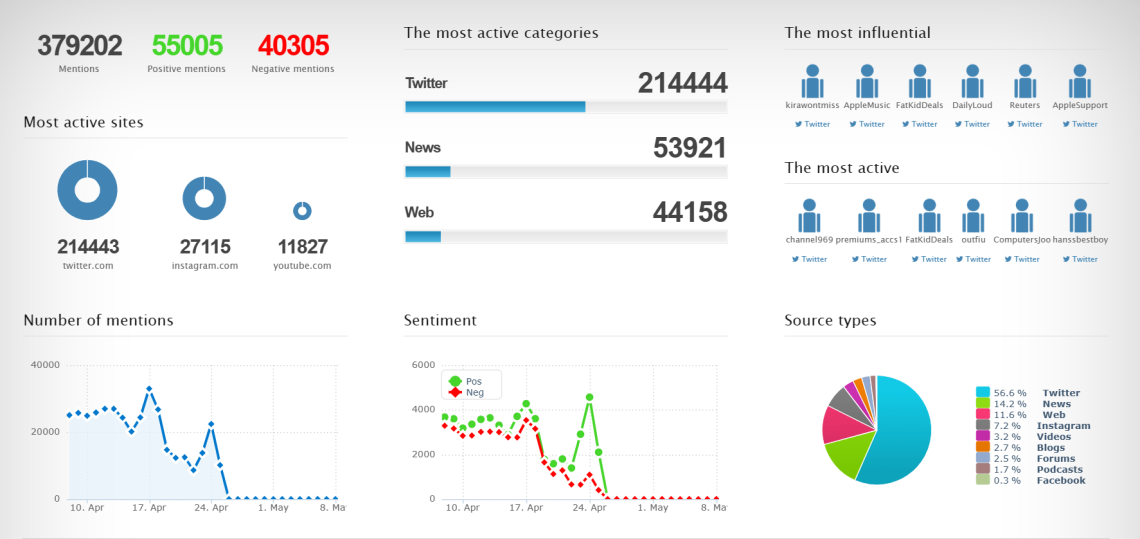The height and width of the screenshot is (539, 1140).
Task: Click hanssbestboy user avatar icon
Action: [x=1080, y=215]
